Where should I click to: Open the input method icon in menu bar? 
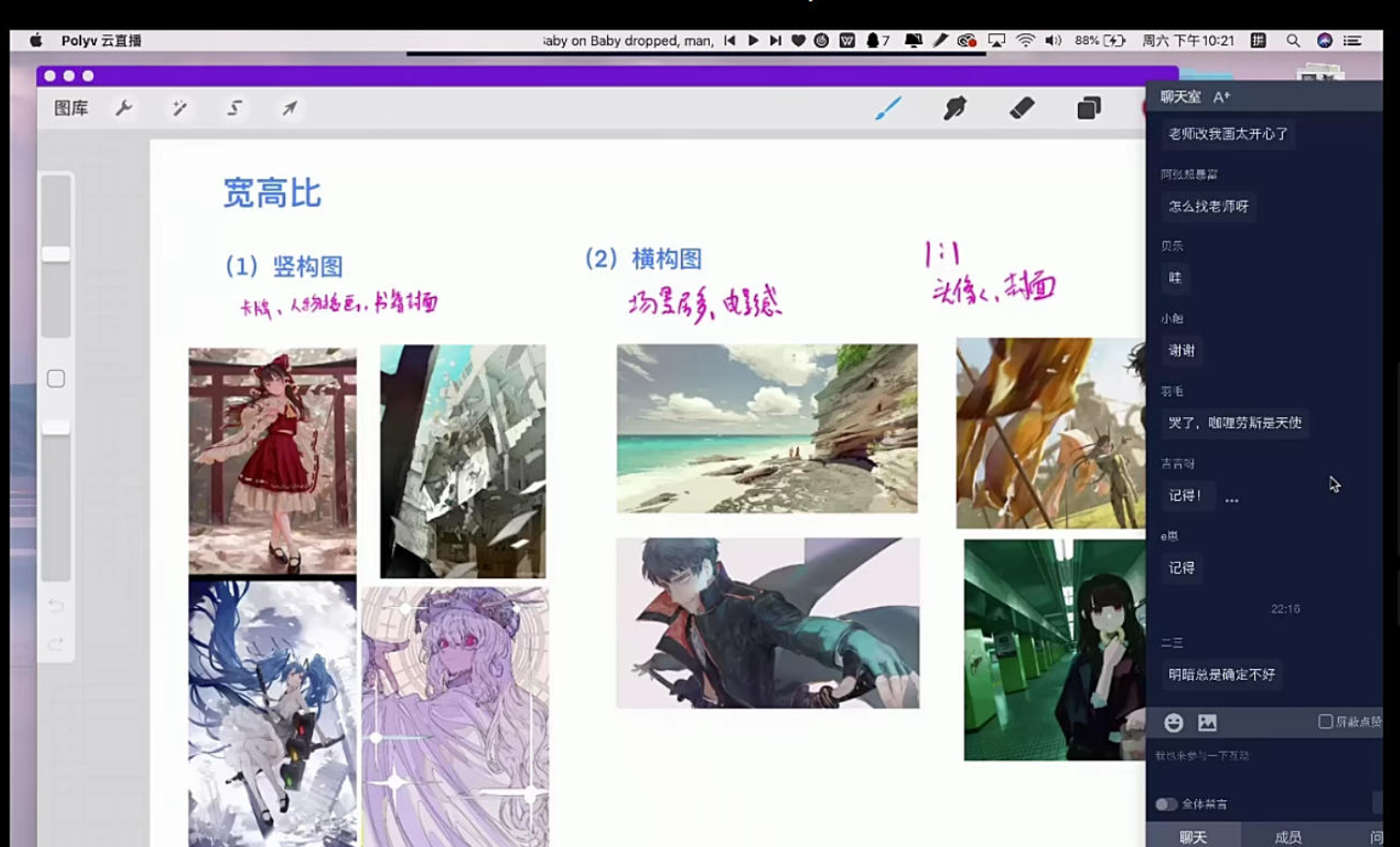point(1258,41)
